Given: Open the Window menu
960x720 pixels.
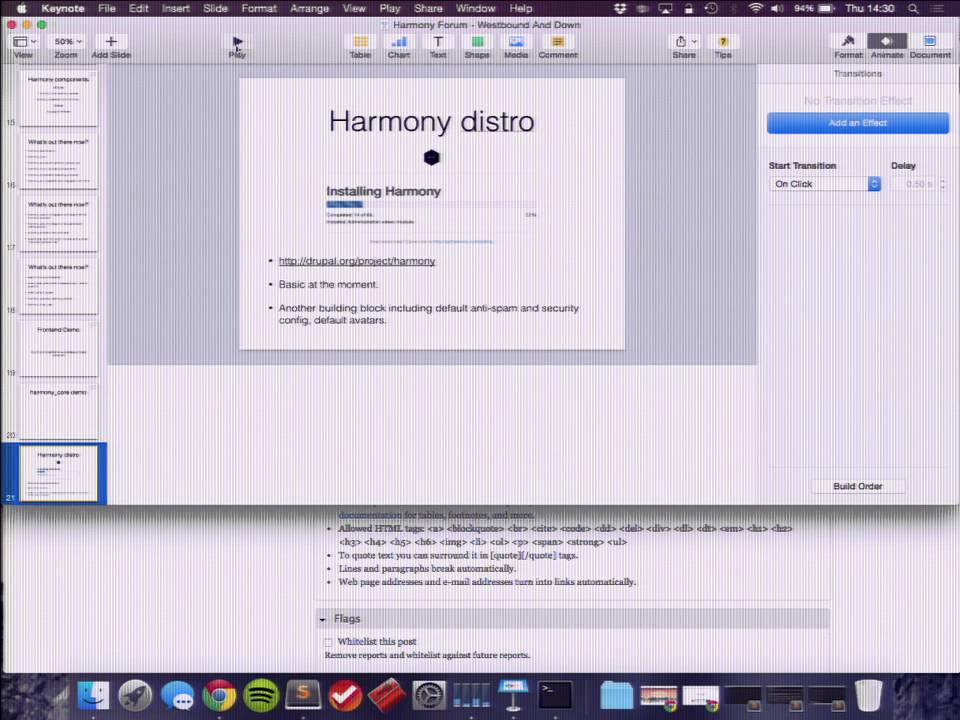Looking at the screenshot, I should pyautogui.click(x=475, y=9).
